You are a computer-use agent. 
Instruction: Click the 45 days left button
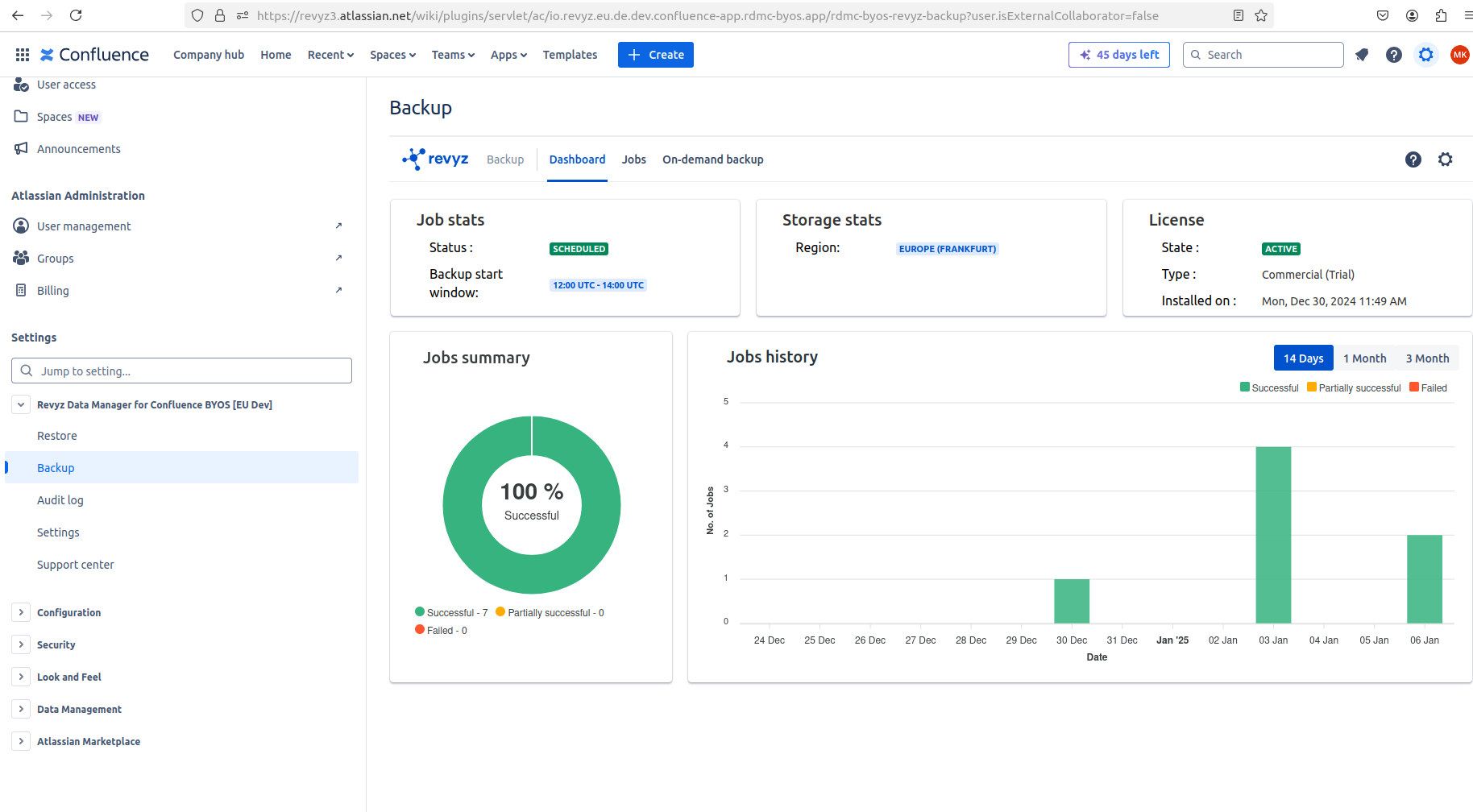(1119, 55)
